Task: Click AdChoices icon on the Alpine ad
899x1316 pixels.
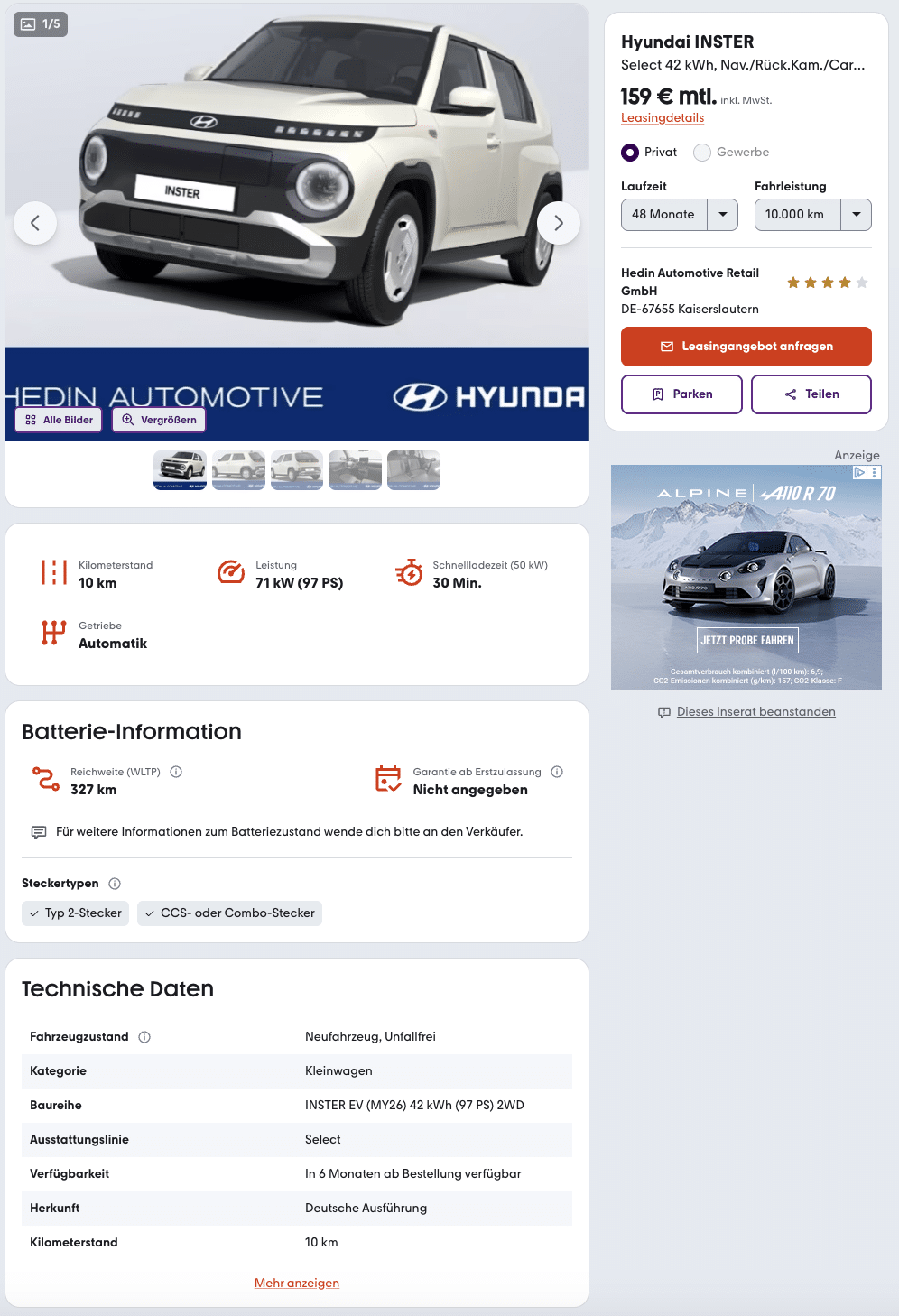Action: (860, 472)
